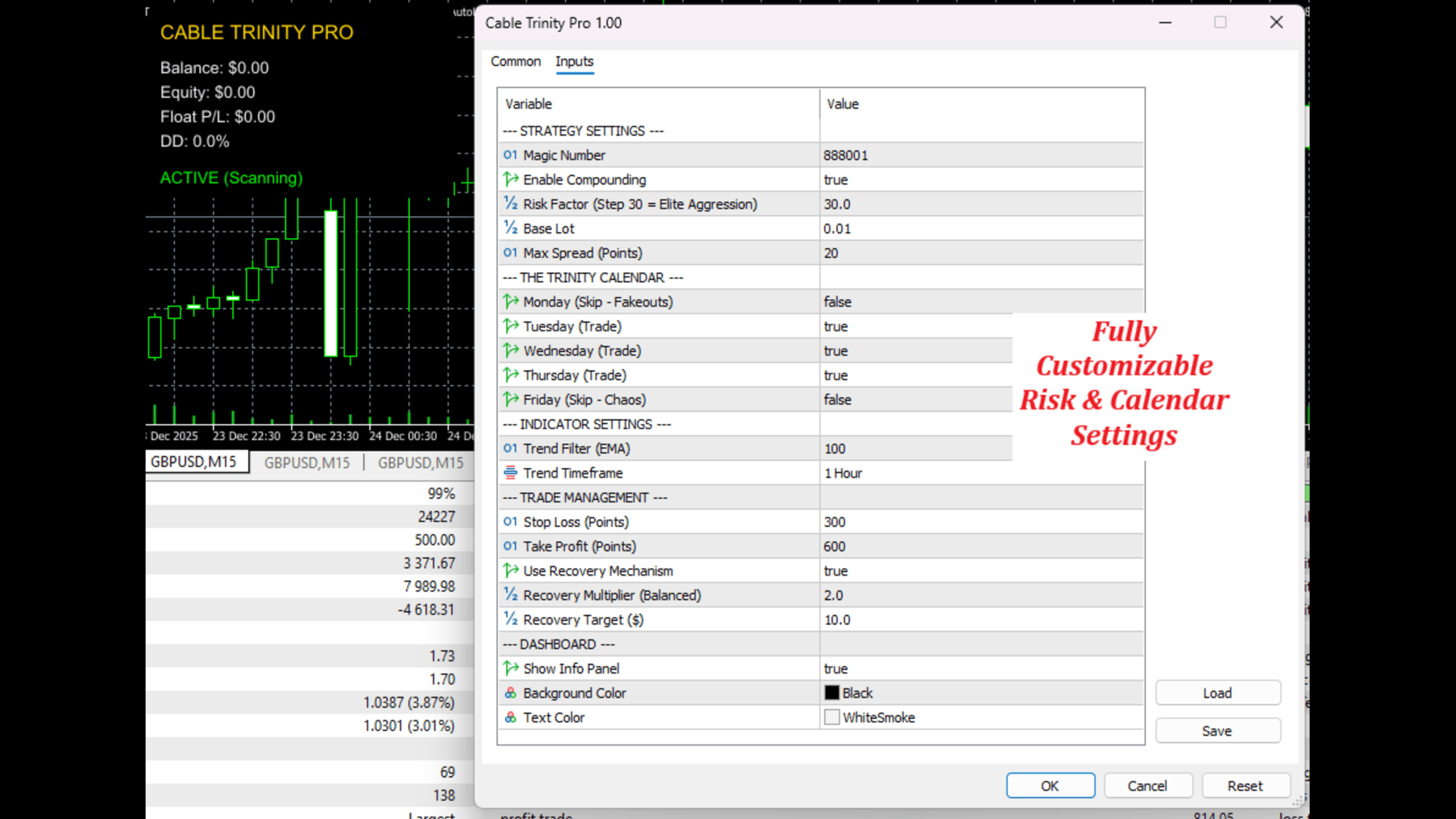
Task: Click the Trend Timeframe enum icon
Action: point(510,472)
